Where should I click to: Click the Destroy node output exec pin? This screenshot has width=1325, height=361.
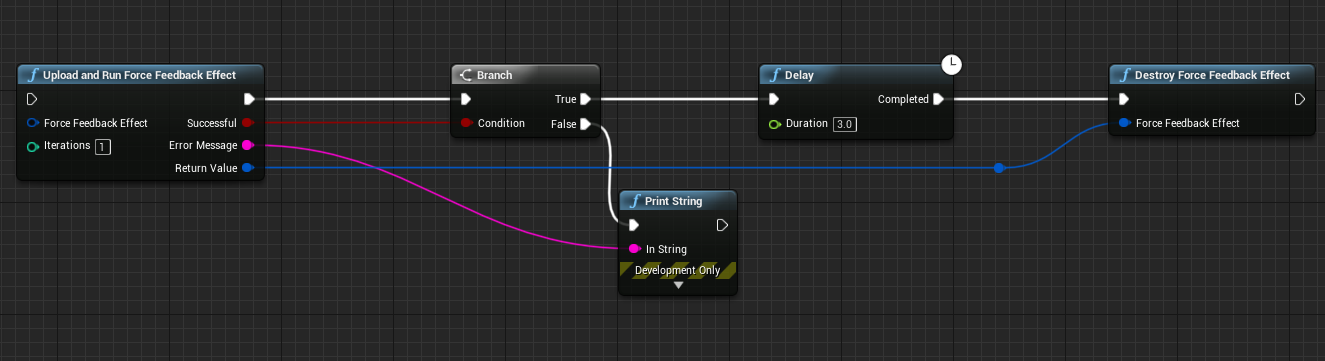coord(1299,99)
